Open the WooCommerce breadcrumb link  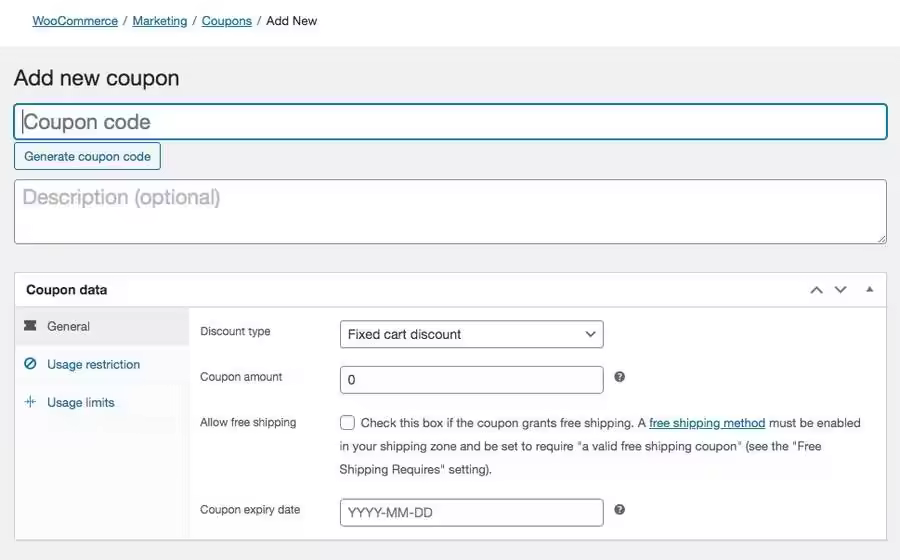[75, 21]
